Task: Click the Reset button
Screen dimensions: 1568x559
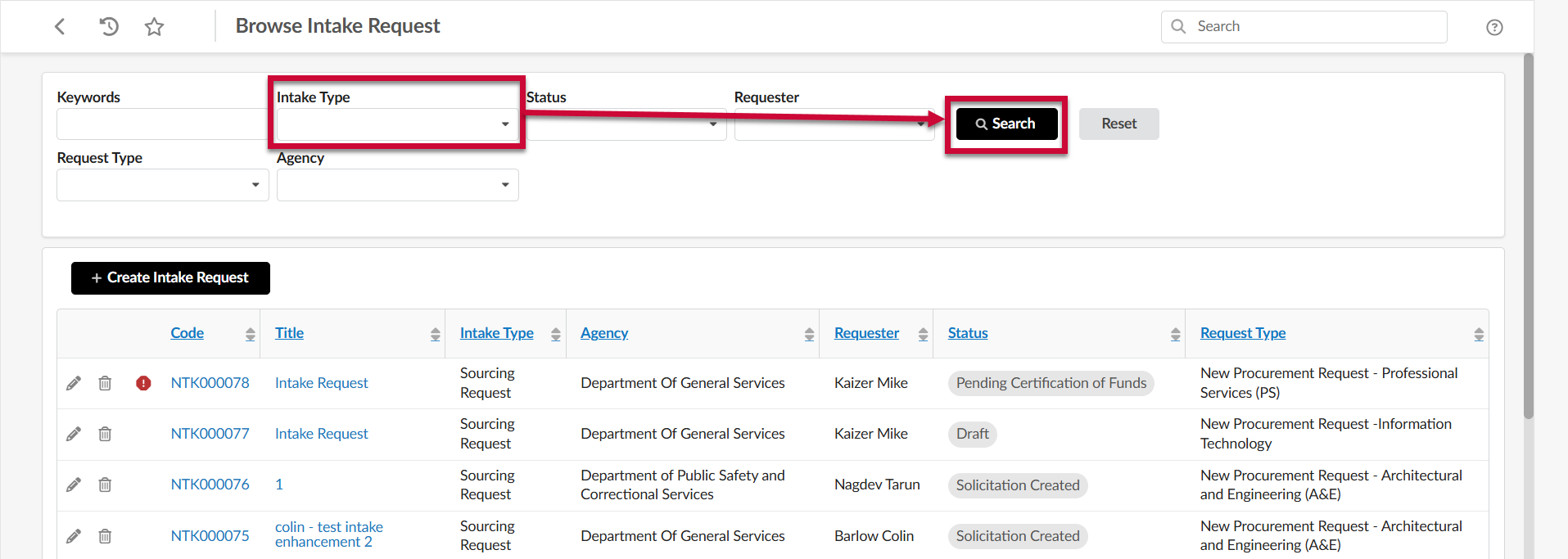Action: (1118, 124)
